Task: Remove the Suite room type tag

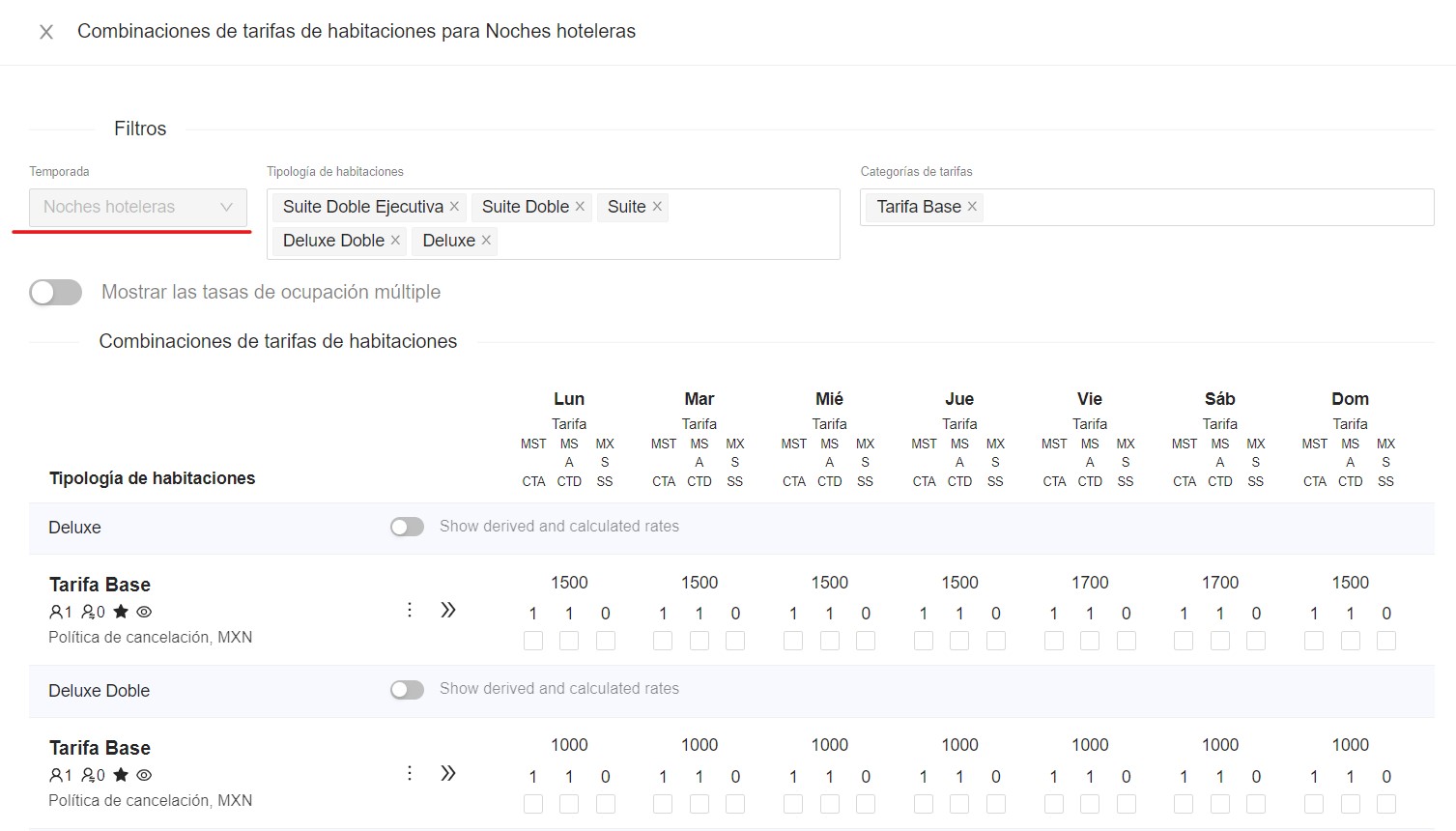Action: click(657, 206)
